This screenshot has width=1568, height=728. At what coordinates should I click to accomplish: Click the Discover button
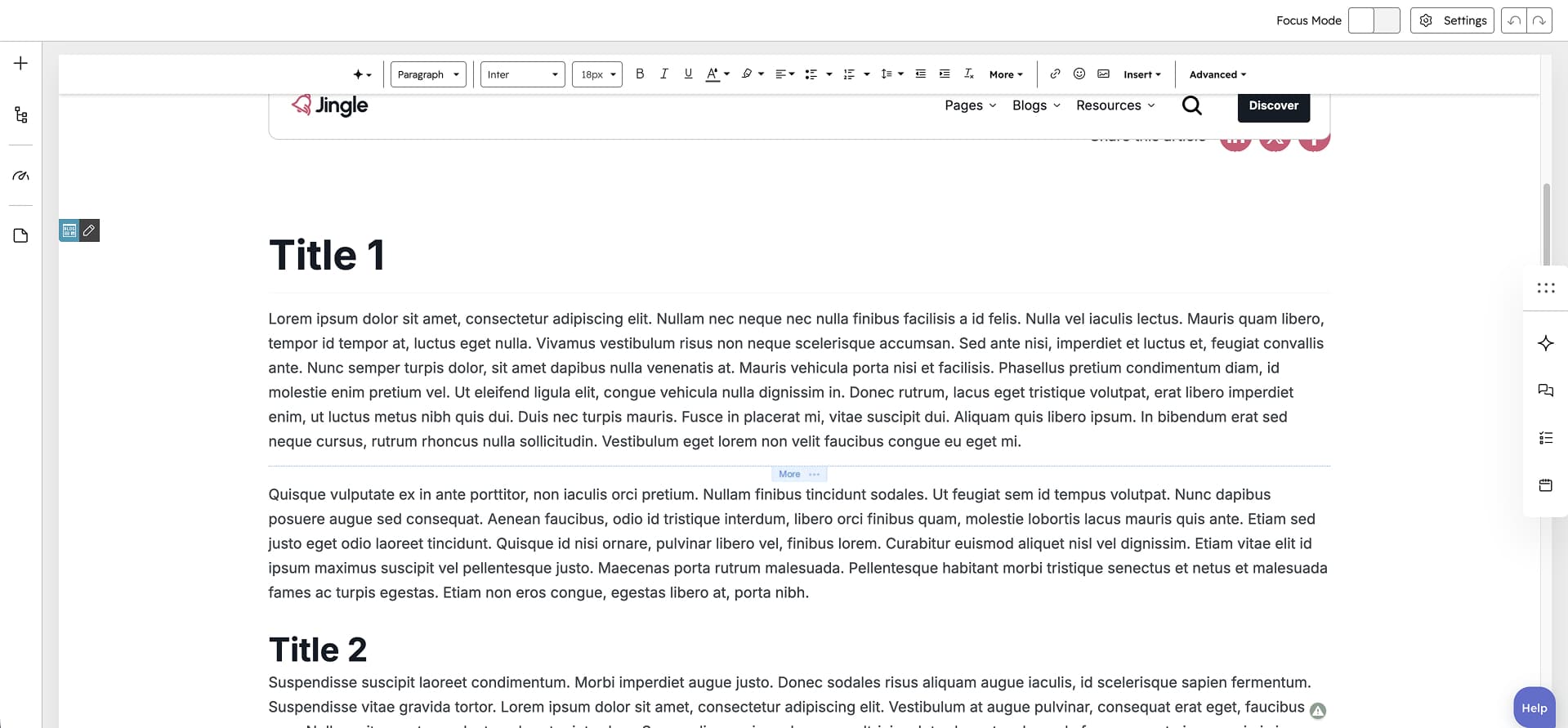[1273, 106]
